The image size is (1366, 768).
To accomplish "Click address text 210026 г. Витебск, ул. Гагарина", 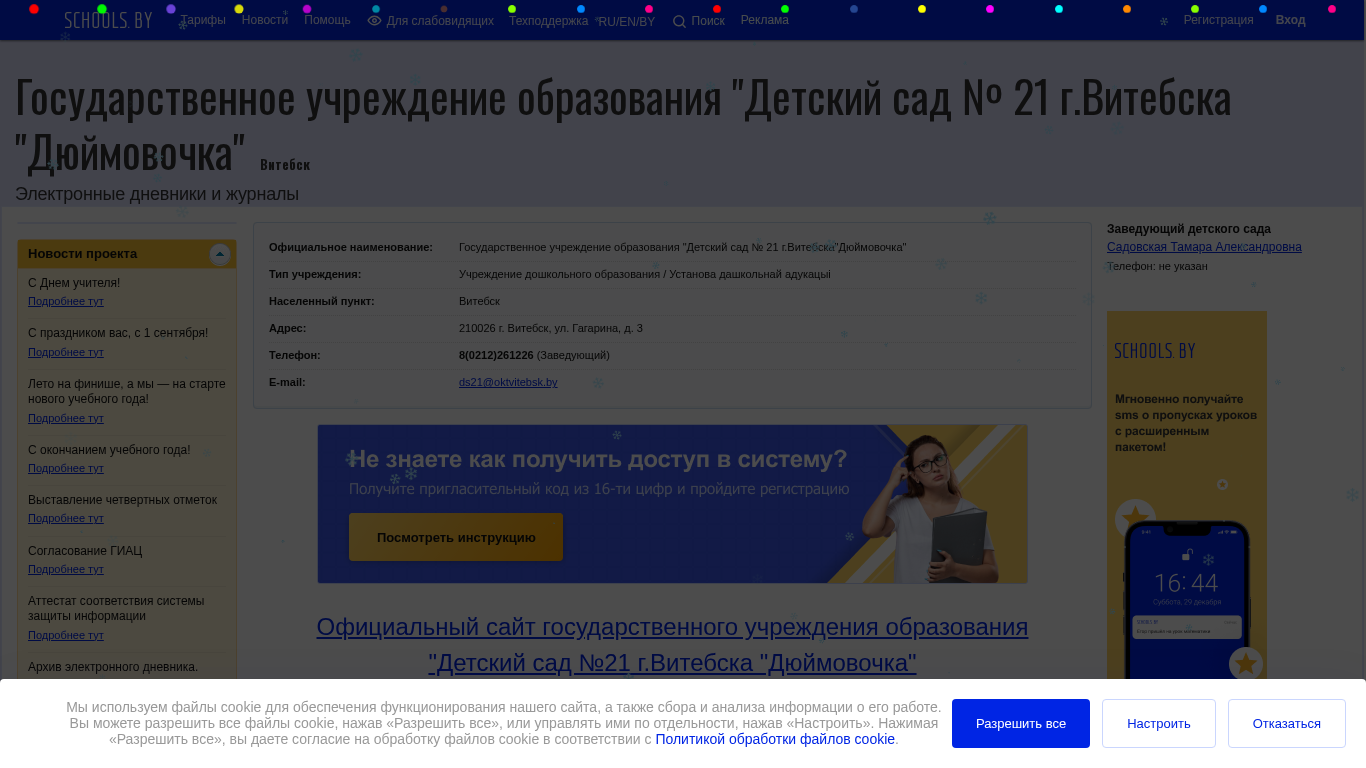I will (x=551, y=328).
